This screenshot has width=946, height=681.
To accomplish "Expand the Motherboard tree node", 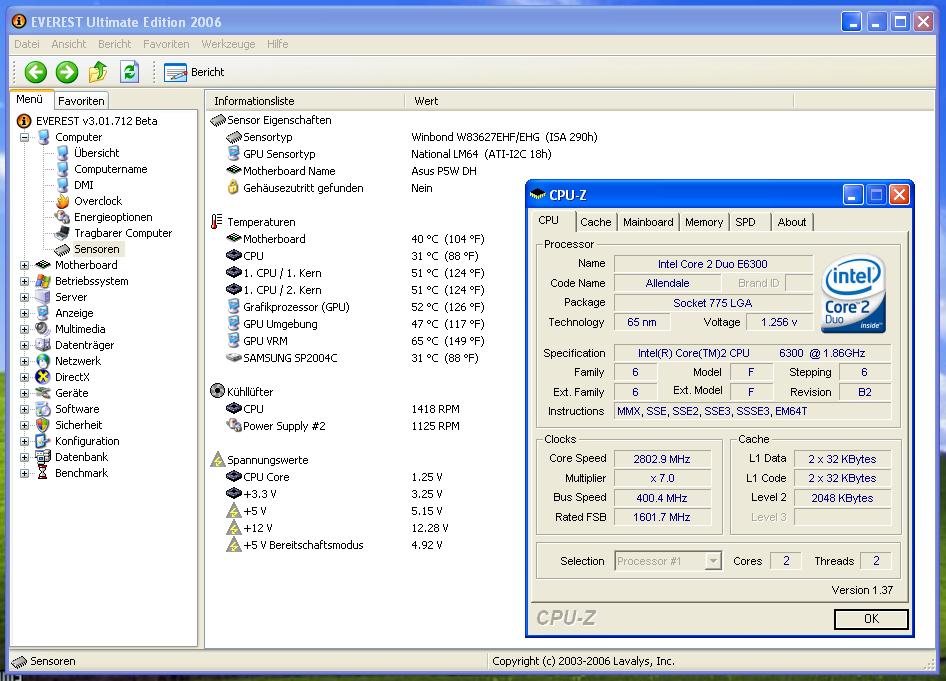I will tap(25, 265).
